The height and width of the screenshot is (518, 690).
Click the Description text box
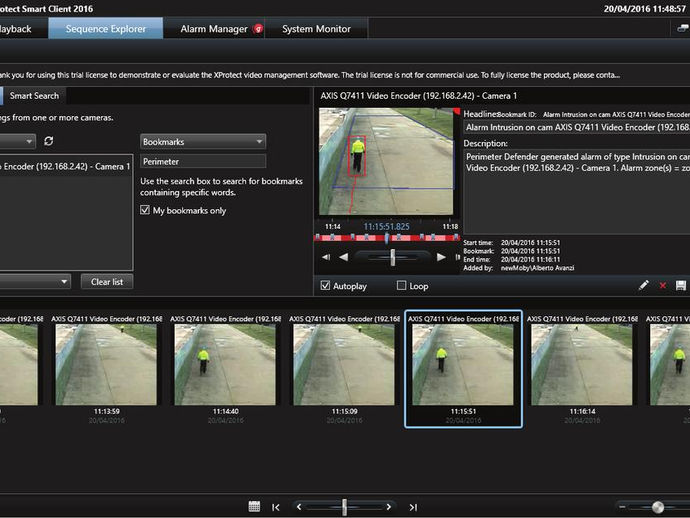pos(577,191)
